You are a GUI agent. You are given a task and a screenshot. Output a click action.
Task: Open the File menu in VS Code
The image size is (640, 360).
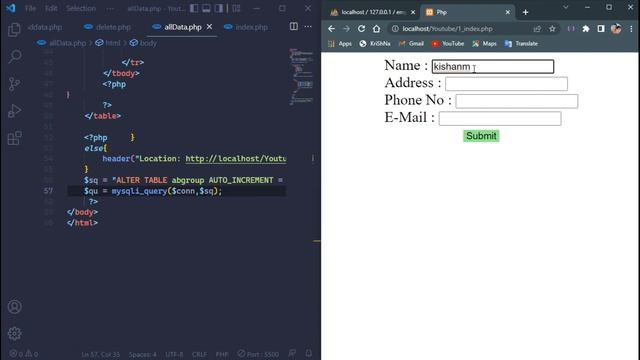(x=30, y=8)
